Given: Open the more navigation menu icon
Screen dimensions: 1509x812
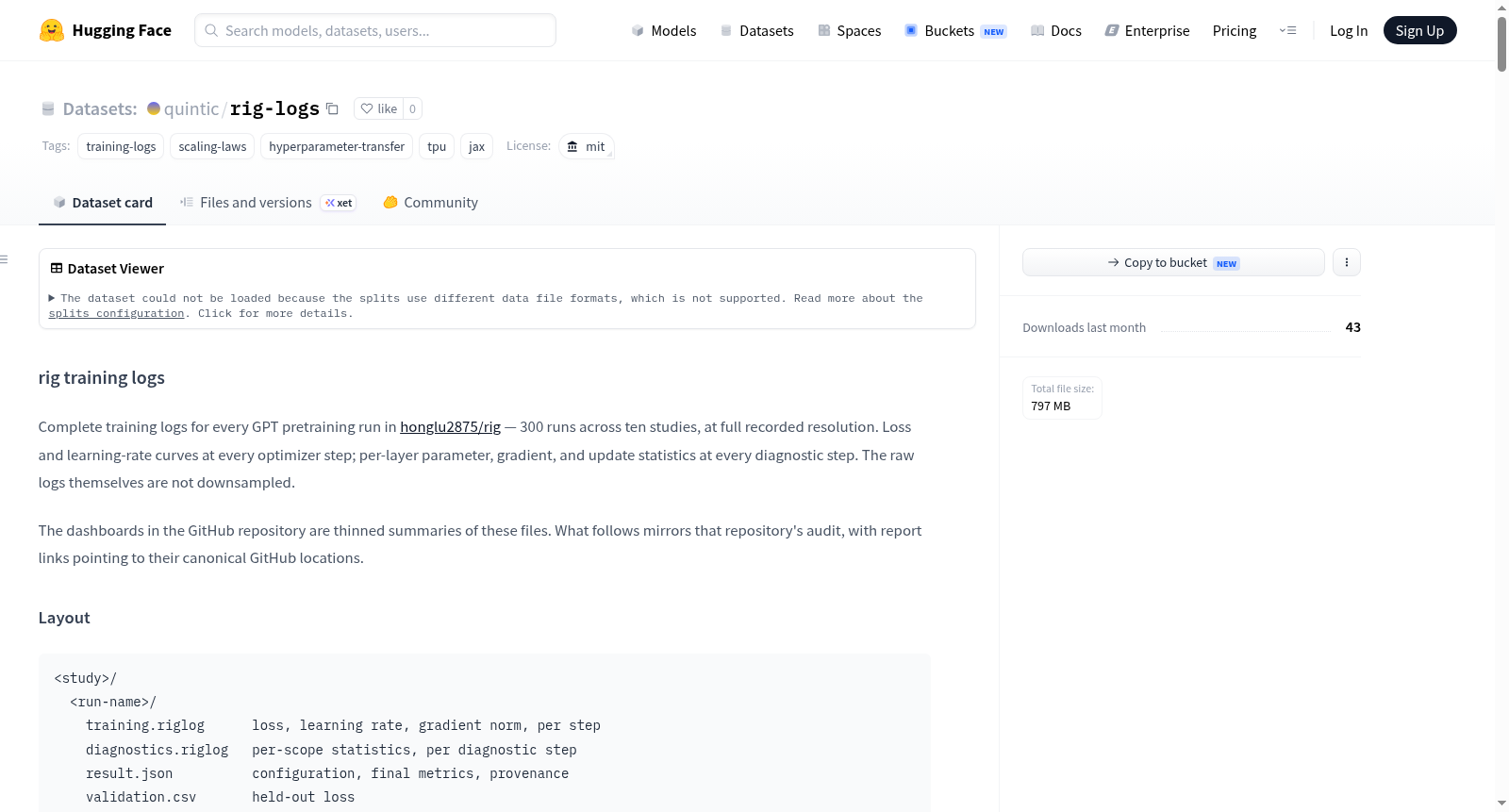Looking at the screenshot, I should pyautogui.click(x=1287, y=30).
